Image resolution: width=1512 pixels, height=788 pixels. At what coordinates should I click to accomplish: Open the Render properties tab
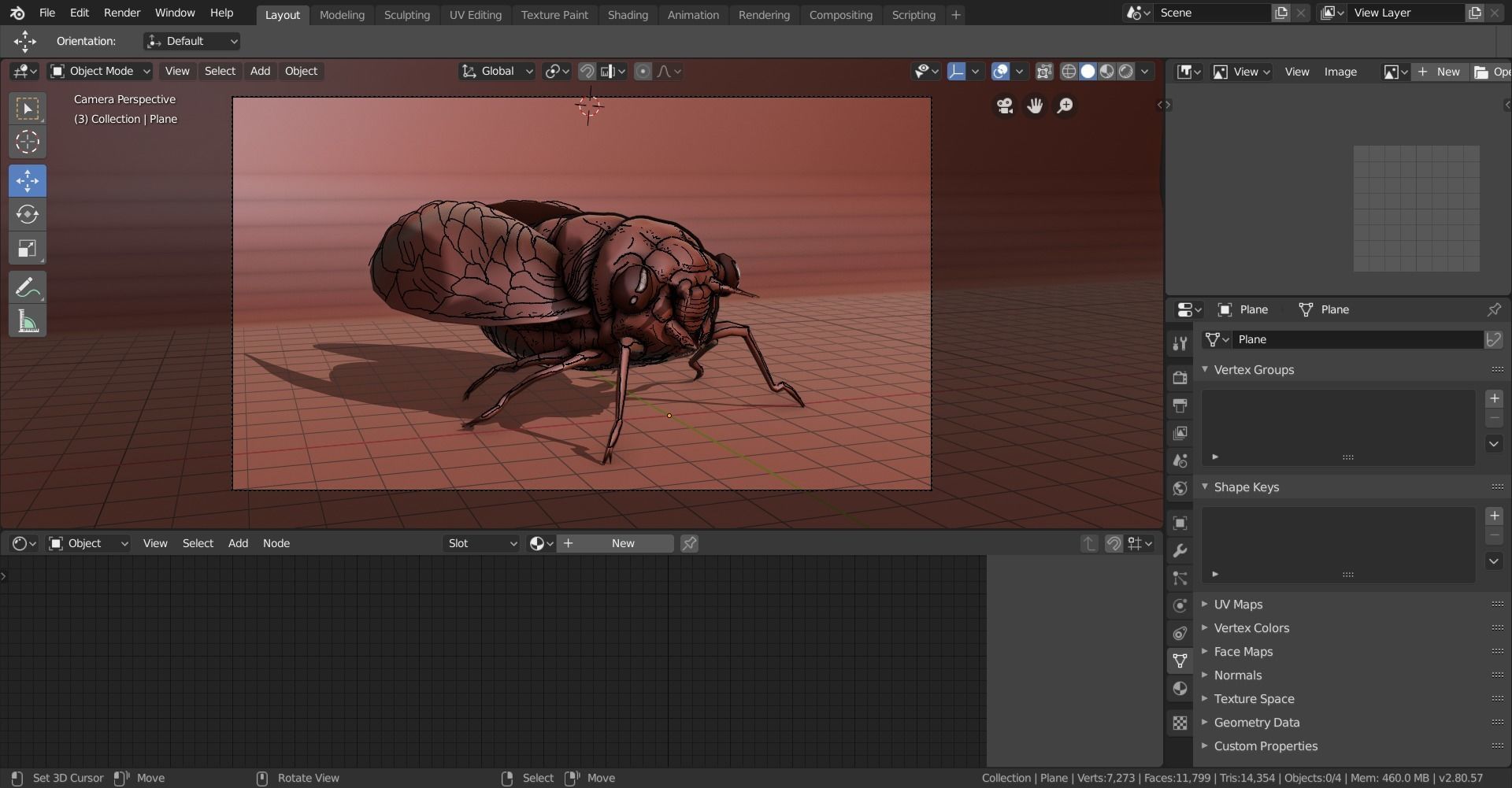(1180, 378)
